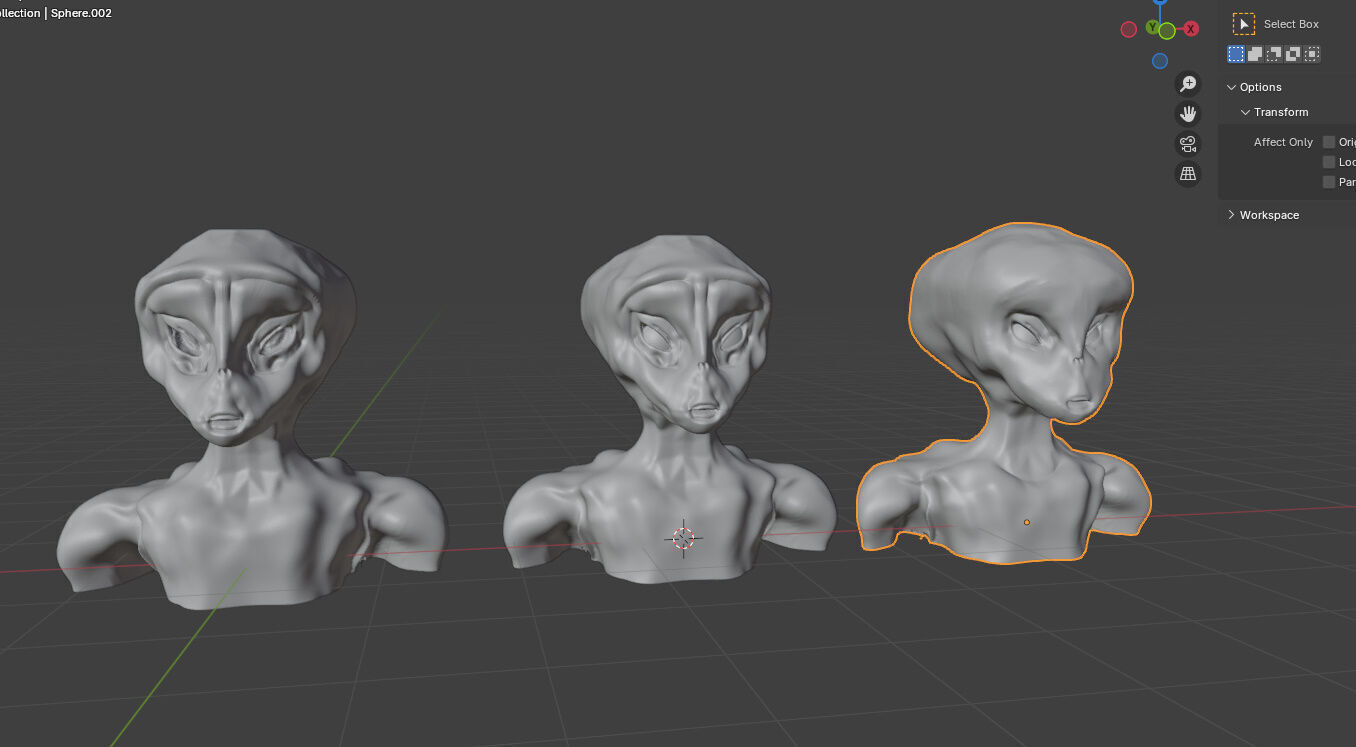Screen dimensions: 1356x747
Task: Expand the Workspace panel
Action: [x=1232, y=215]
